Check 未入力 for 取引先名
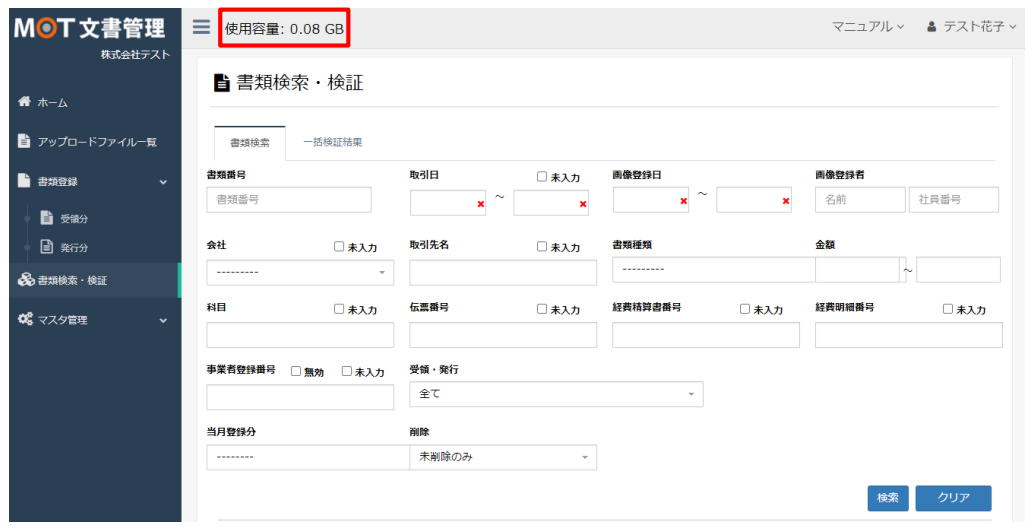1036x530 pixels. 542,246
